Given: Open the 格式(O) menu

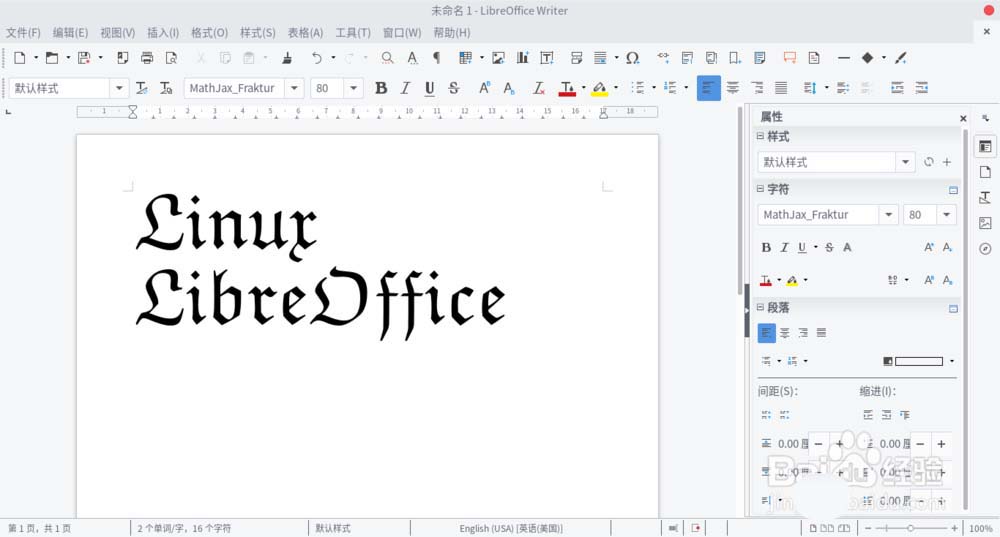Looking at the screenshot, I should [x=209, y=33].
